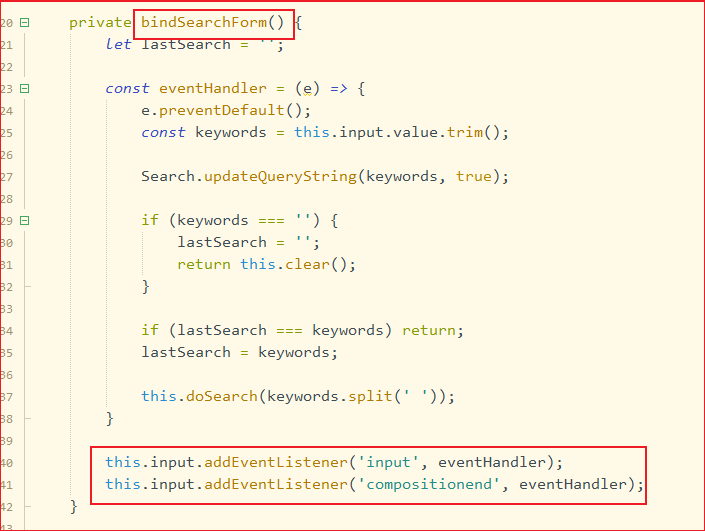Collapse the eventHandler arrow function fold toggle
Image resolution: width=705 pixels, height=531 pixels.
click(25, 89)
